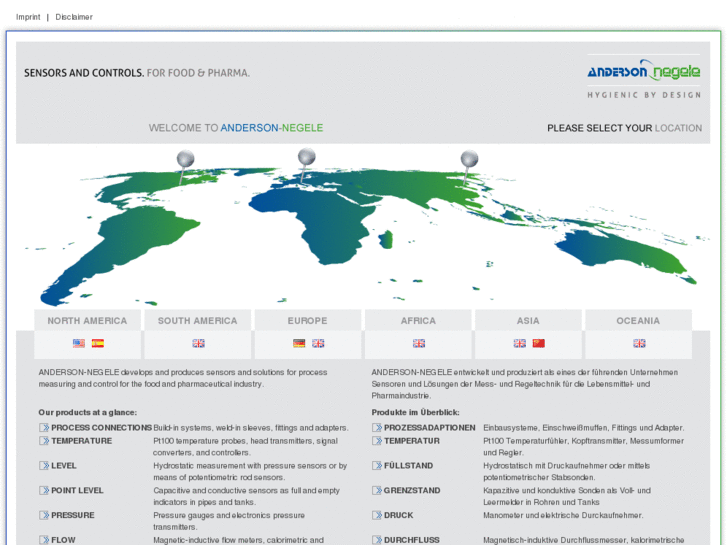This screenshot has width=727, height=545.
Task: Select the NORTH AMERICA tab
Action: coord(87,321)
